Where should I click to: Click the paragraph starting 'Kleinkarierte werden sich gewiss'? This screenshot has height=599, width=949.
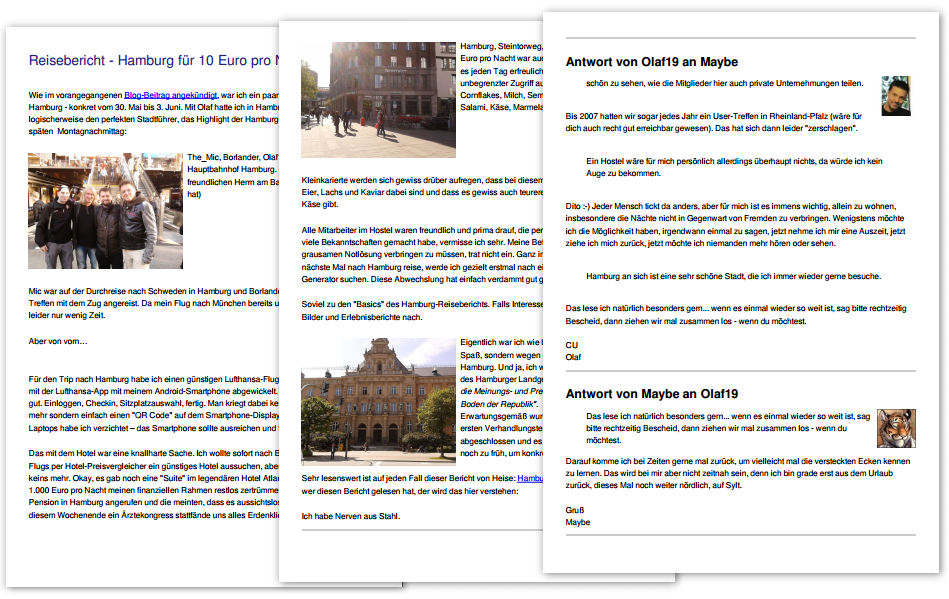click(x=422, y=192)
